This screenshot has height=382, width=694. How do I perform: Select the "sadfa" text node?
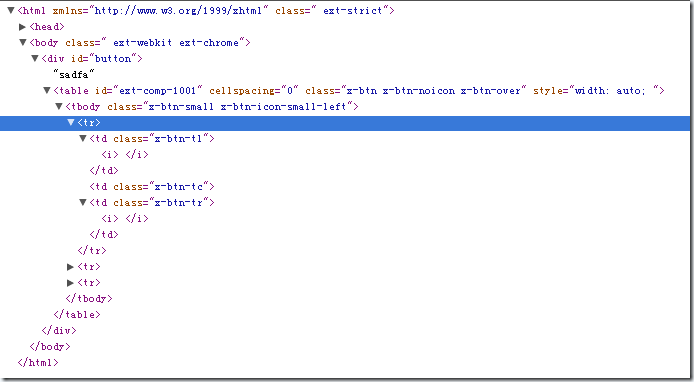74,75
